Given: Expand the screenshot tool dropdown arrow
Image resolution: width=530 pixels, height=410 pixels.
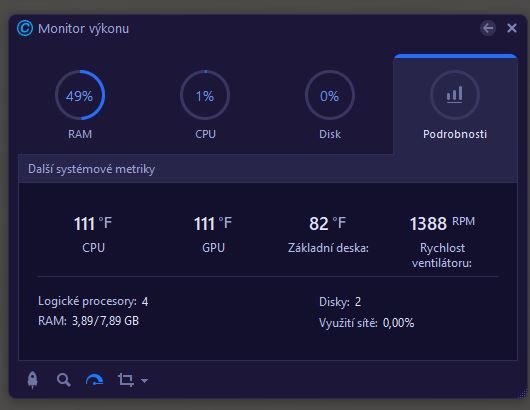Looking at the screenshot, I should (x=144, y=381).
